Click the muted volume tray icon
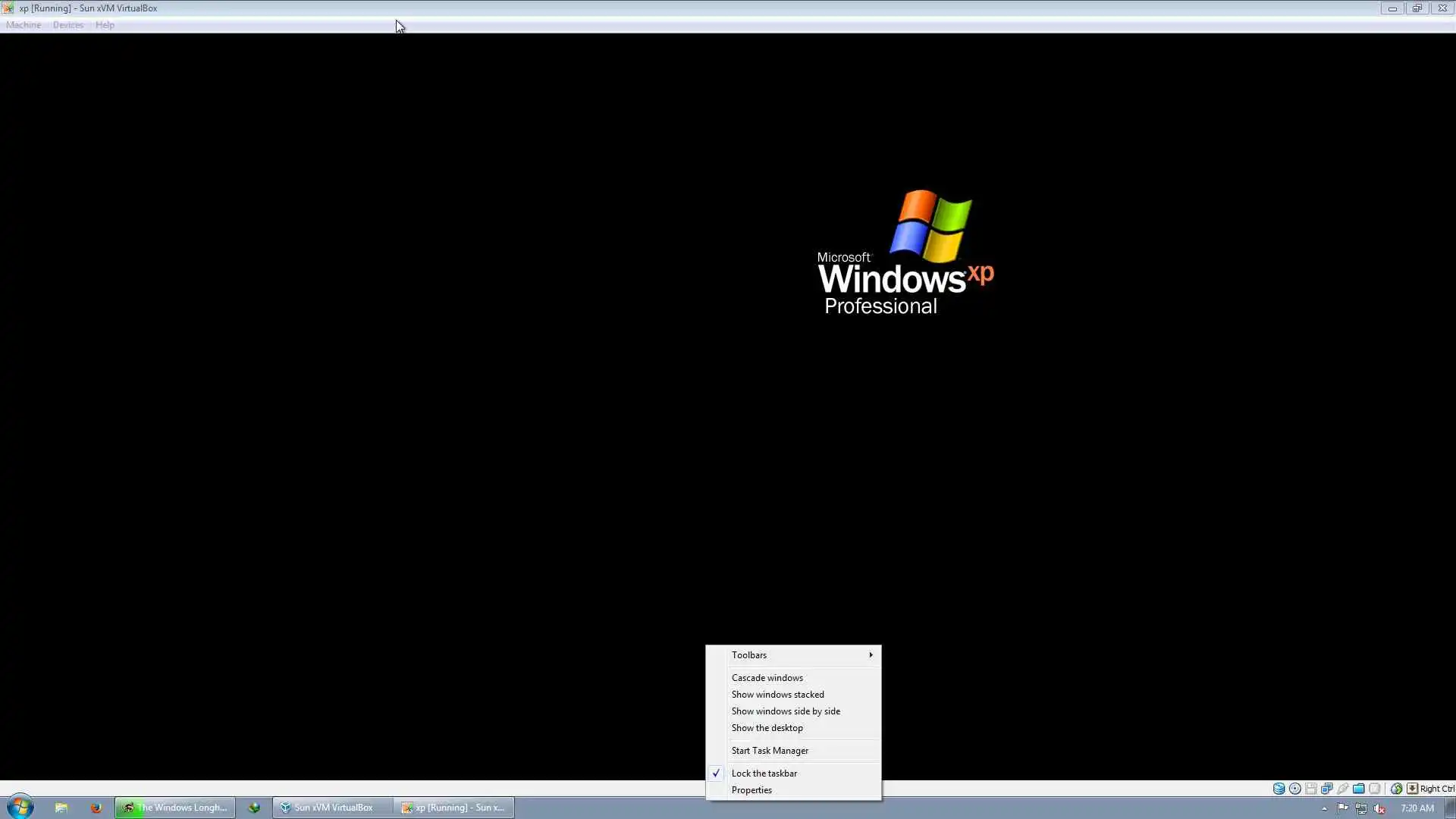The height and width of the screenshot is (819, 1456). coord(1379,808)
